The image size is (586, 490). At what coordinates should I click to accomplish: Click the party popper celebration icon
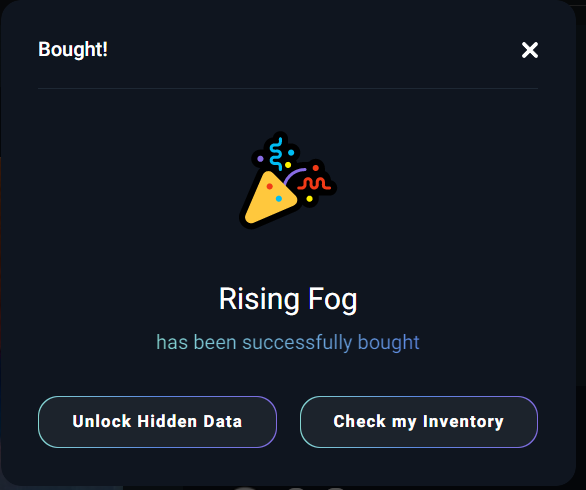[288, 180]
